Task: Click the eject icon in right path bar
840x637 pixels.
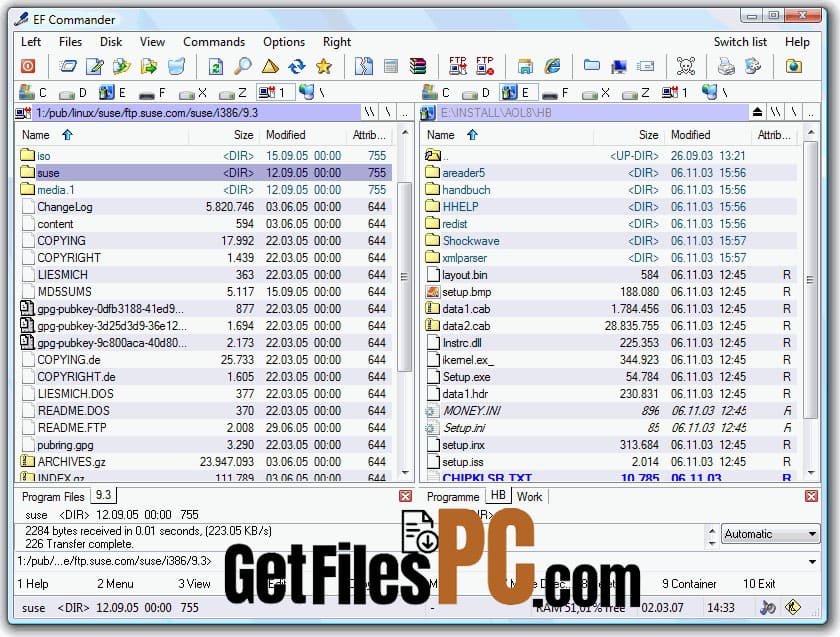Action: (x=758, y=113)
